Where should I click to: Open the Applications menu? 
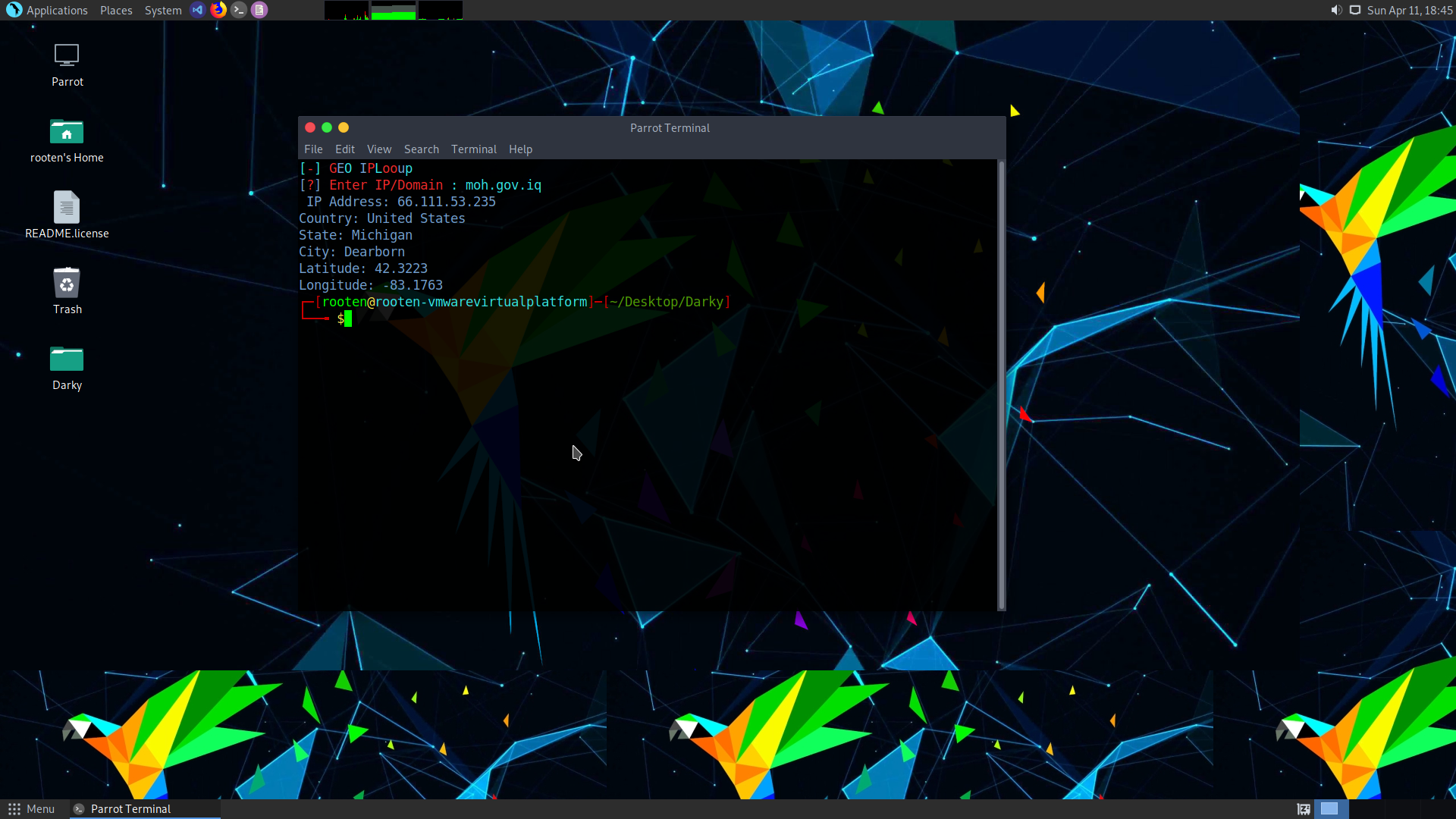pyautogui.click(x=57, y=11)
